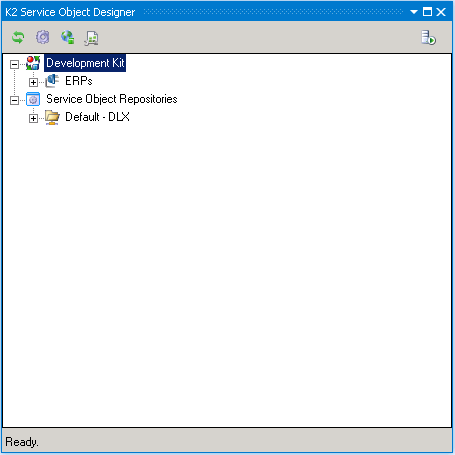Open the gear settings toolbar icon
Screen dimensions: 455x455
[43, 37]
